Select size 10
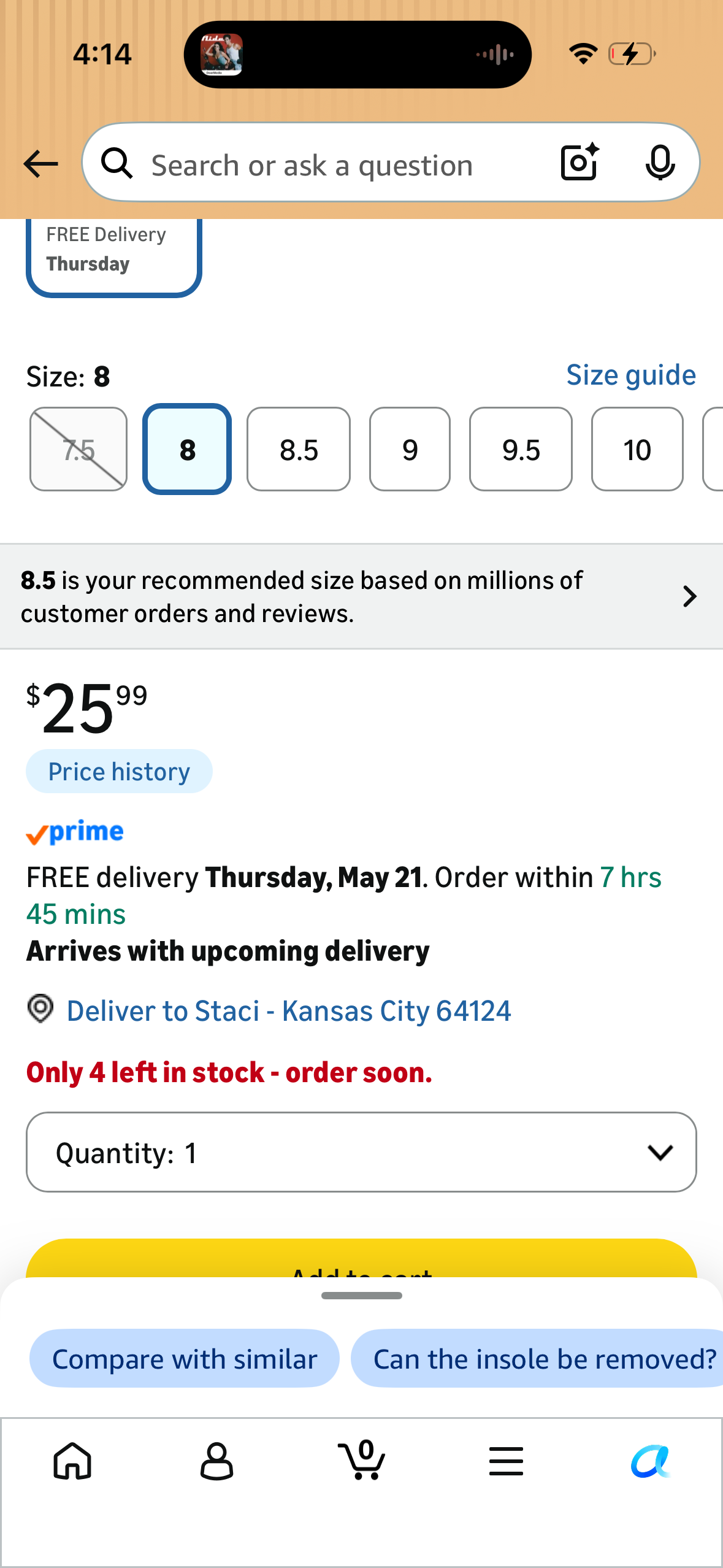This screenshot has height=1568, width=723. 637,449
